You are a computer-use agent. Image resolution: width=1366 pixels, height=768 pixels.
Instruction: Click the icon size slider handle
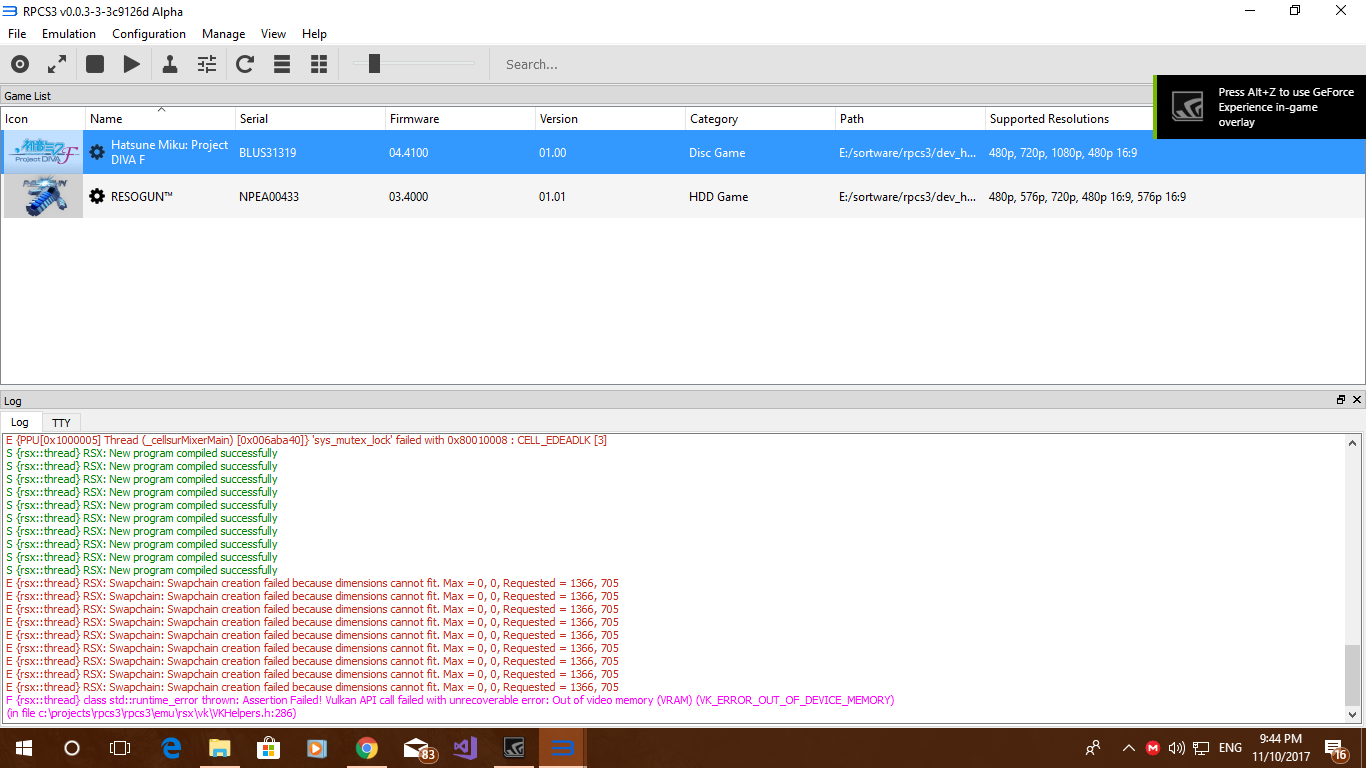click(x=374, y=64)
